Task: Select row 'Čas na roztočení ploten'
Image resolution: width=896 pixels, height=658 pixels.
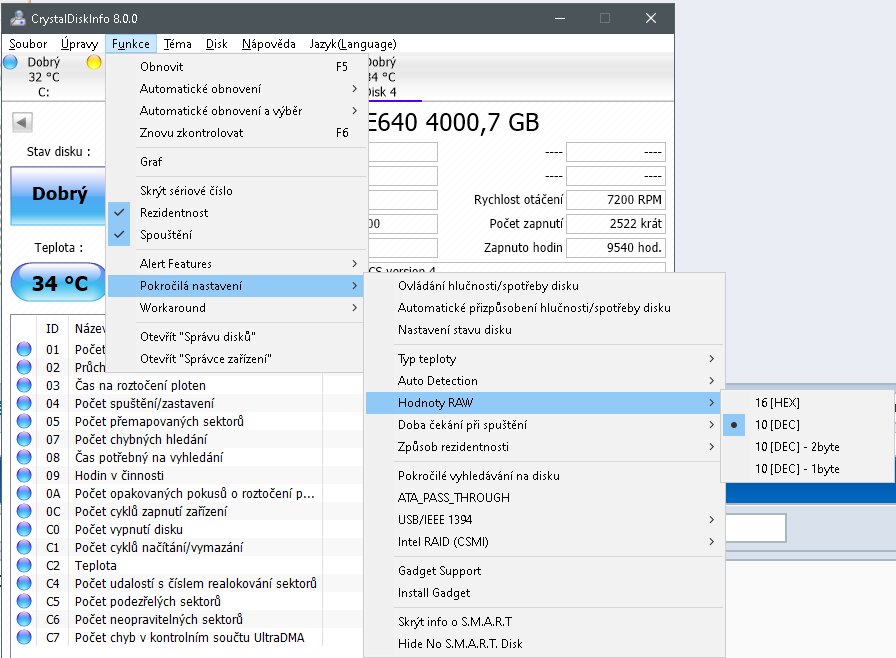Action: 187,386
